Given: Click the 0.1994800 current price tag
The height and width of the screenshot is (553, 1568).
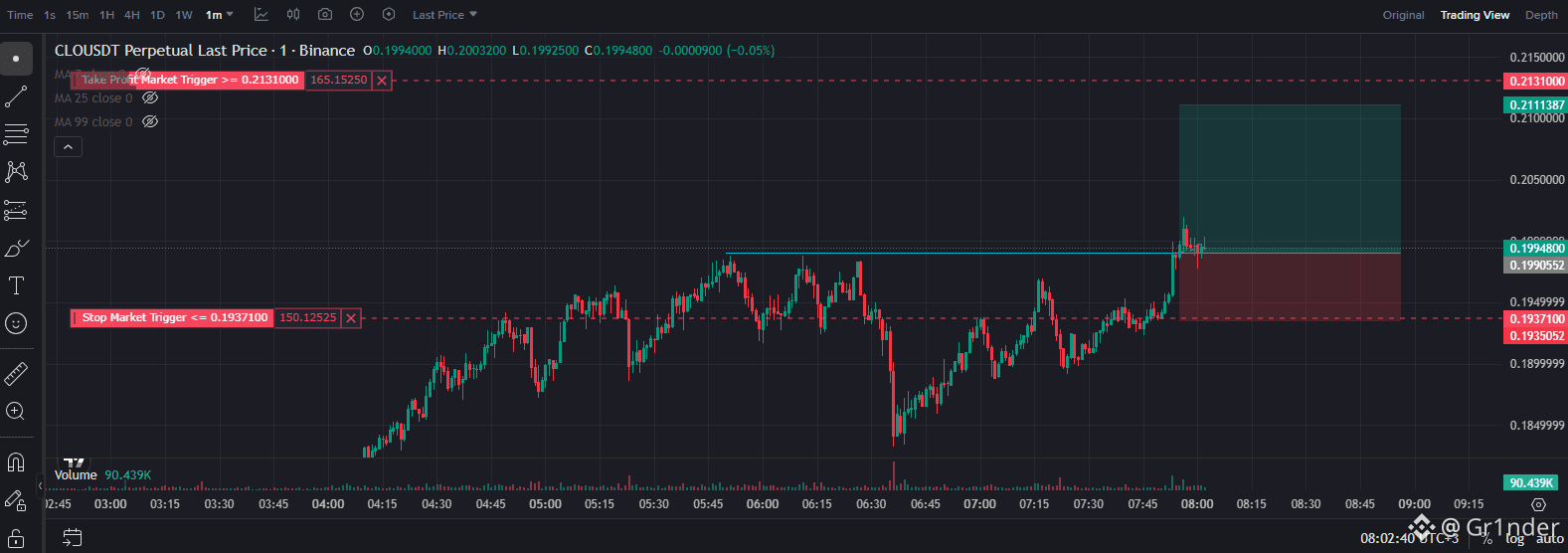Looking at the screenshot, I should coord(1536,249).
